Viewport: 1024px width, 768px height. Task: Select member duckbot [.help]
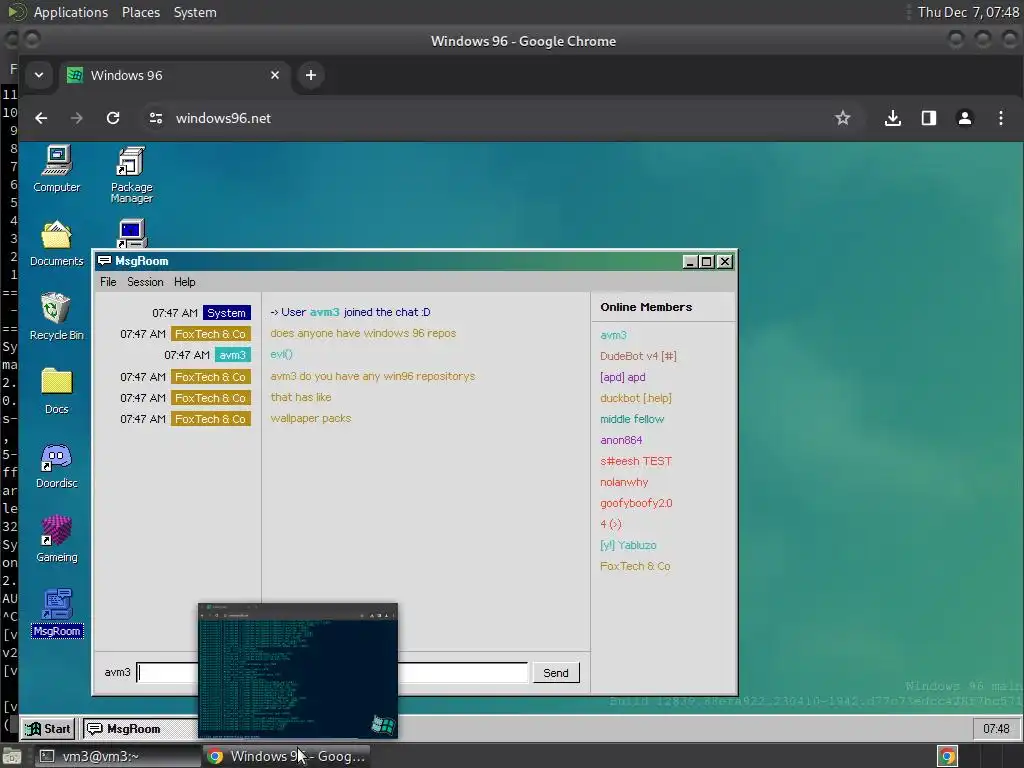click(x=635, y=398)
